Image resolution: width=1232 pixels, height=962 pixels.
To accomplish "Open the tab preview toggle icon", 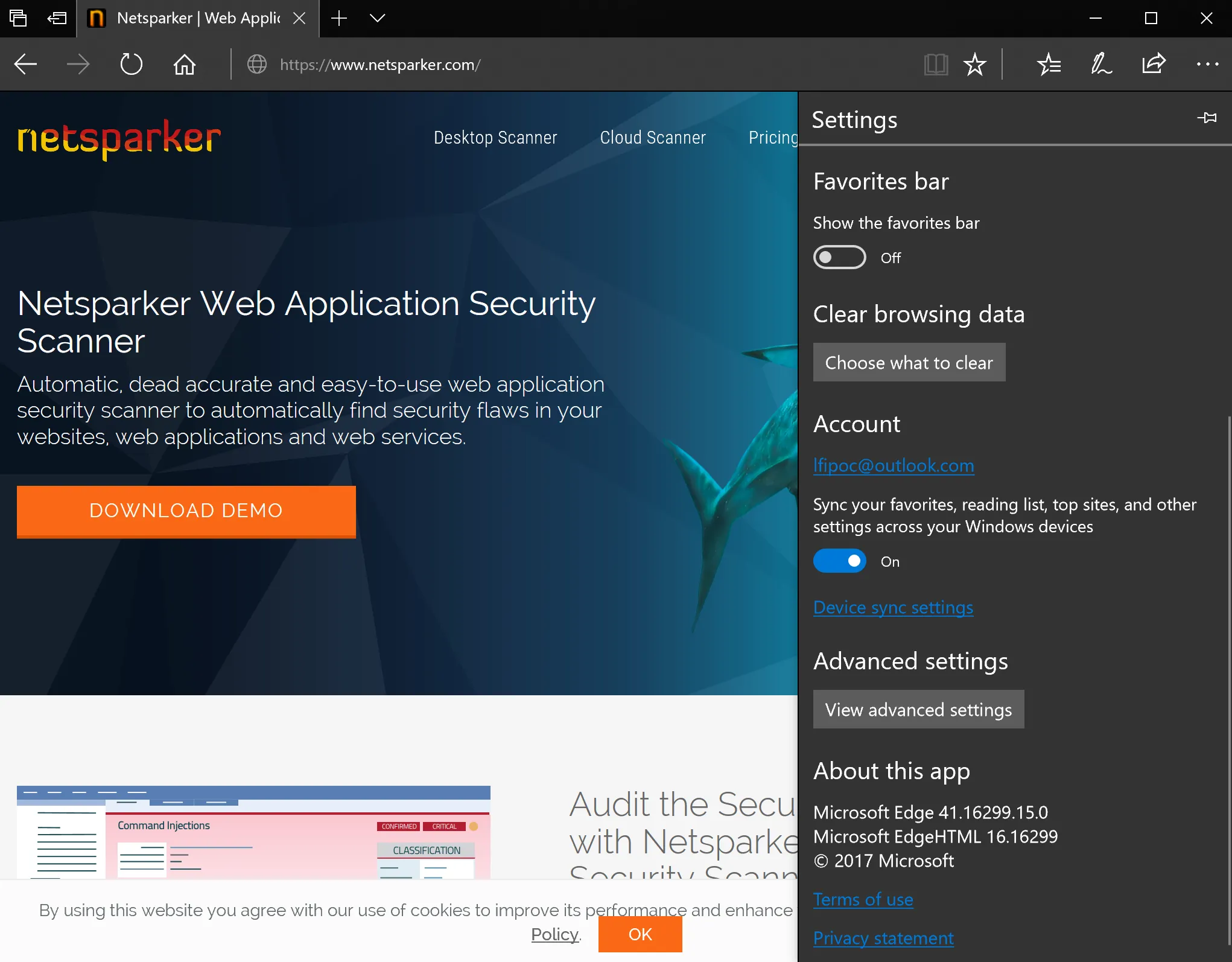I will 18,18.
